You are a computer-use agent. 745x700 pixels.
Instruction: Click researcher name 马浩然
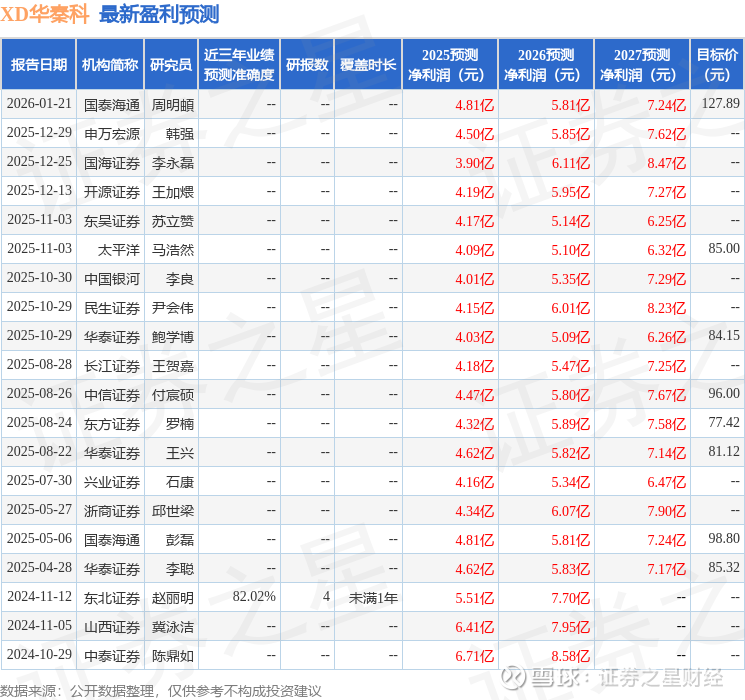(x=173, y=250)
